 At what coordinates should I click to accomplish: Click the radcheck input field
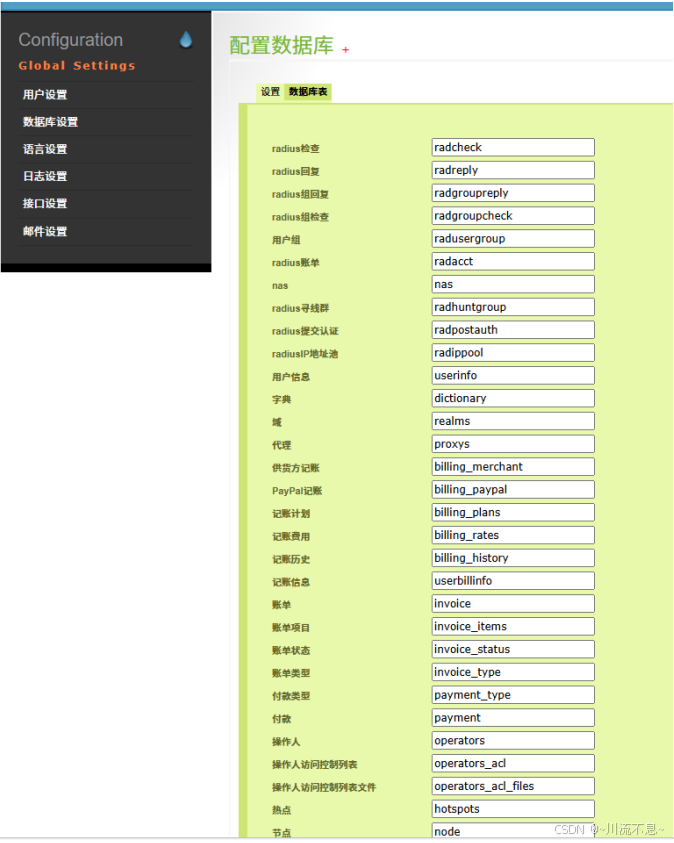[513, 147]
